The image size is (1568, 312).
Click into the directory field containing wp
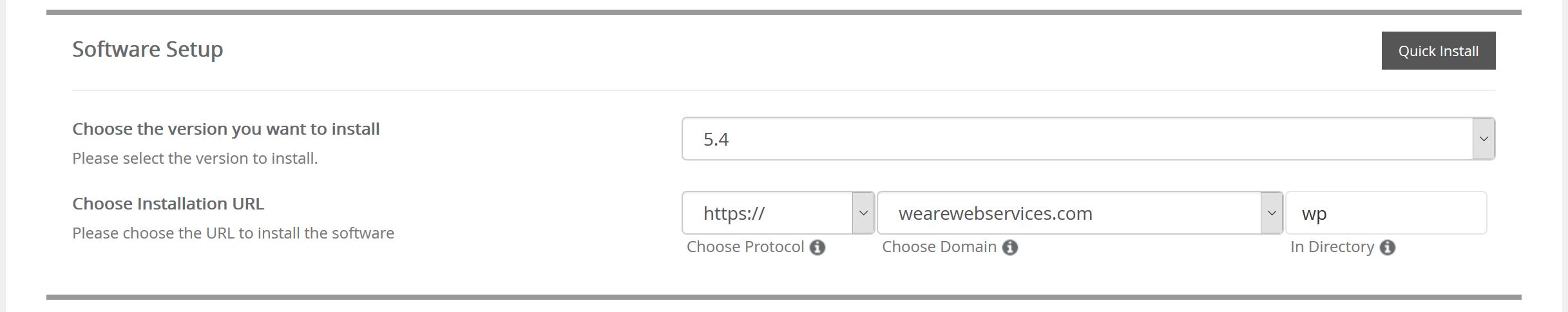(x=1386, y=213)
